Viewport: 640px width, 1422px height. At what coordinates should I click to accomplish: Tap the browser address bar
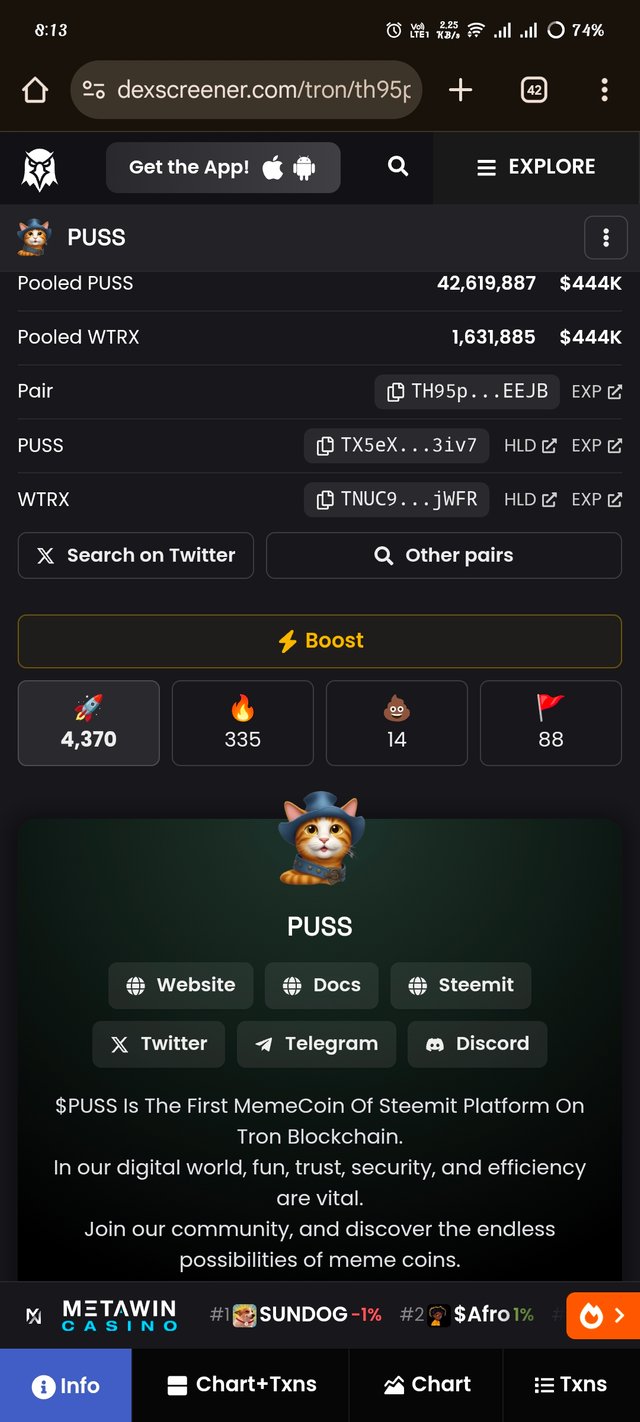pyautogui.click(x=246, y=90)
